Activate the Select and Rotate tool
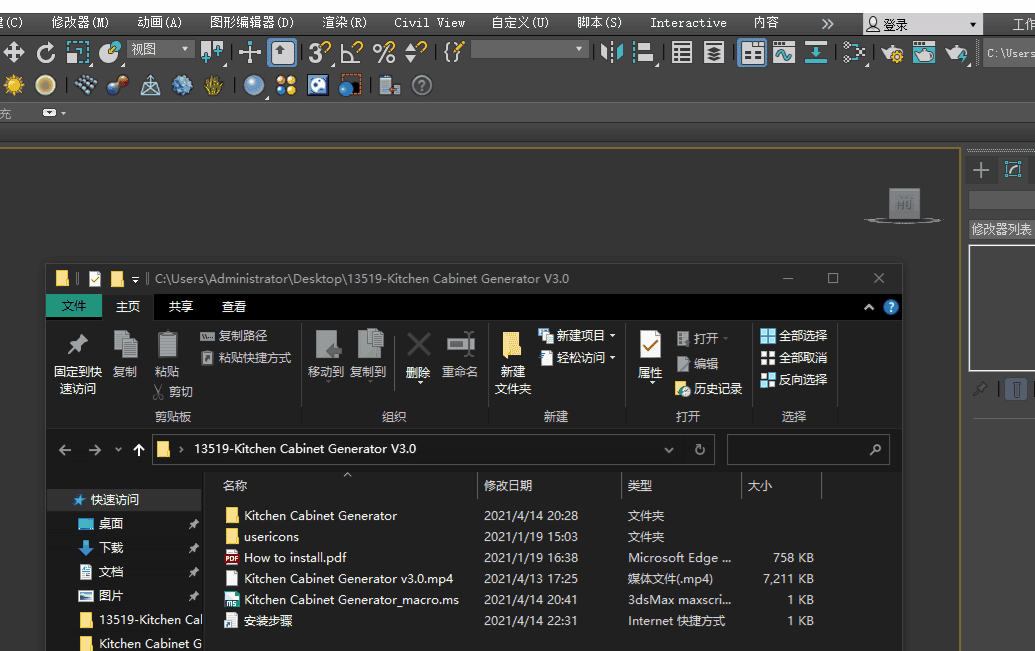Viewport: 1035px width, 651px height. (46, 52)
